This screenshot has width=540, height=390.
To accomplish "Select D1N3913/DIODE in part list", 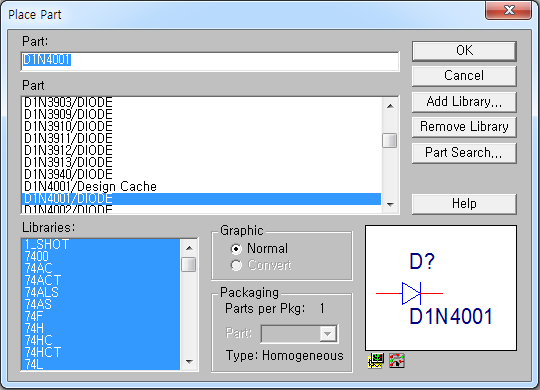I will (x=202, y=162).
